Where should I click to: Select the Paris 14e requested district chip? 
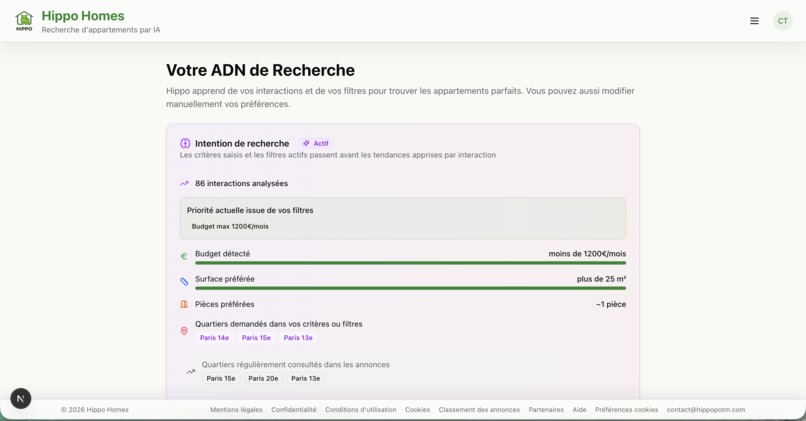tap(214, 338)
